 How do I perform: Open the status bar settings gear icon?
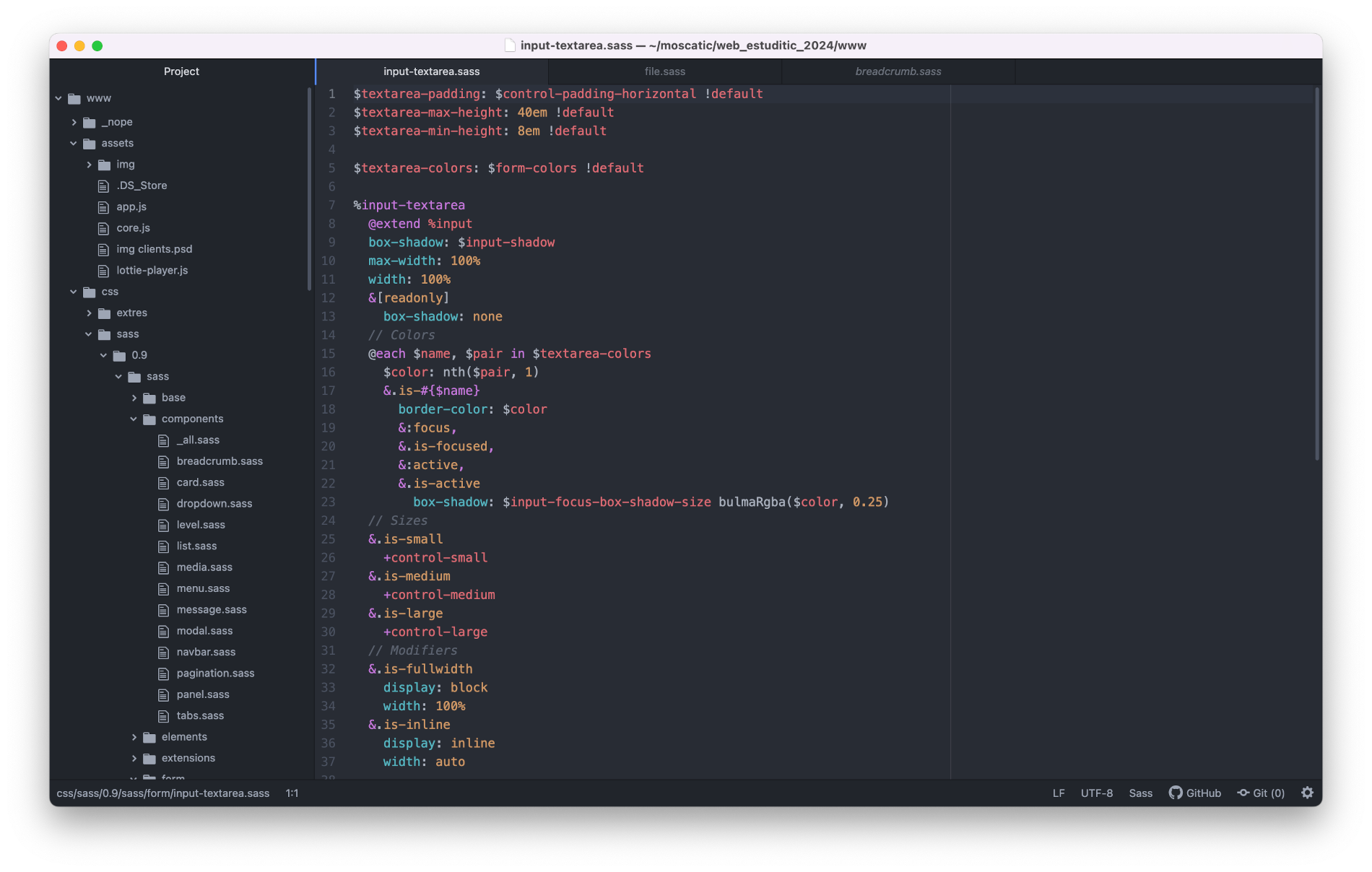click(x=1307, y=793)
